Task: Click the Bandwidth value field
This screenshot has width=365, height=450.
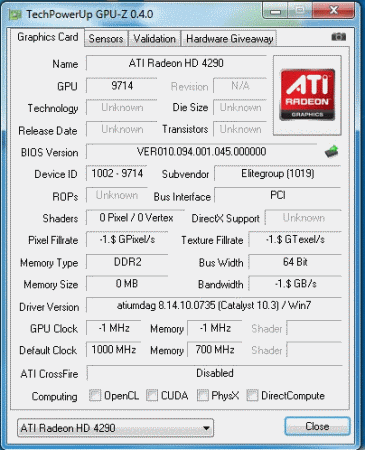Action: pos(295,284)
